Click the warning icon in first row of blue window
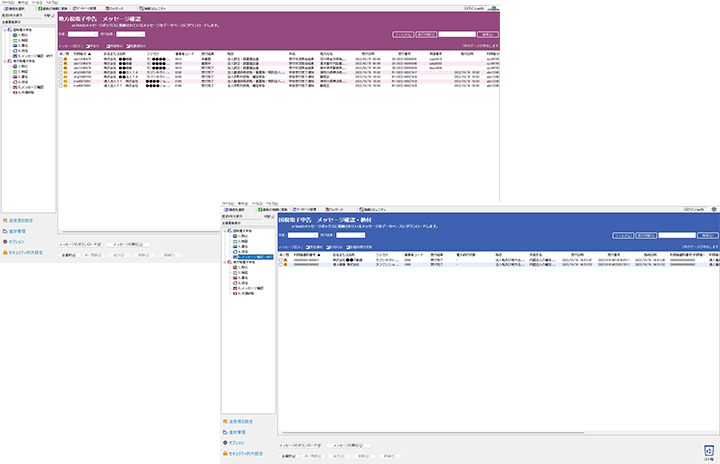The height and width of the screenshot is (464, 720). tap(286, 260)
